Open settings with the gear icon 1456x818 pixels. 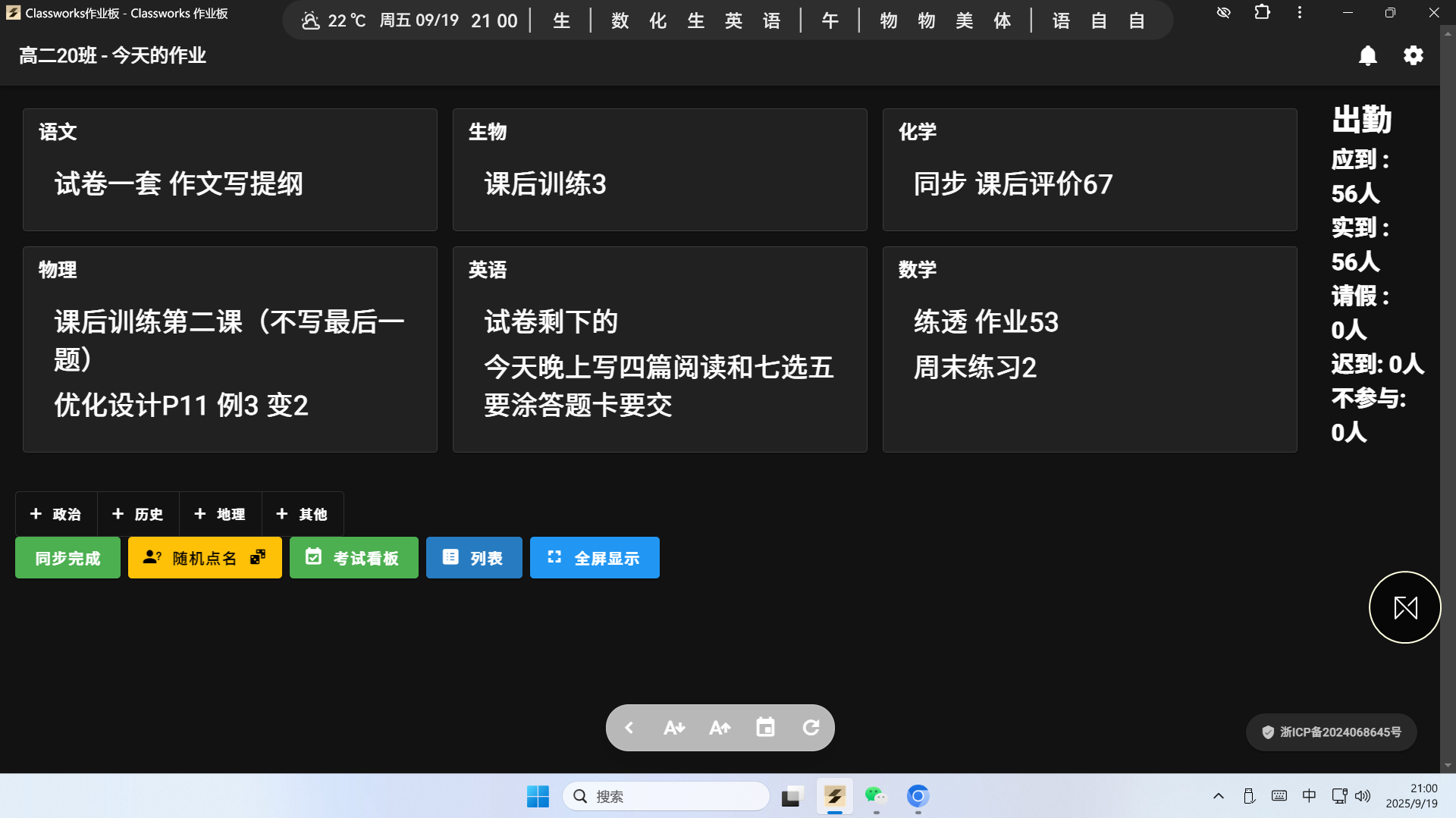click(x=1414, y=55)
